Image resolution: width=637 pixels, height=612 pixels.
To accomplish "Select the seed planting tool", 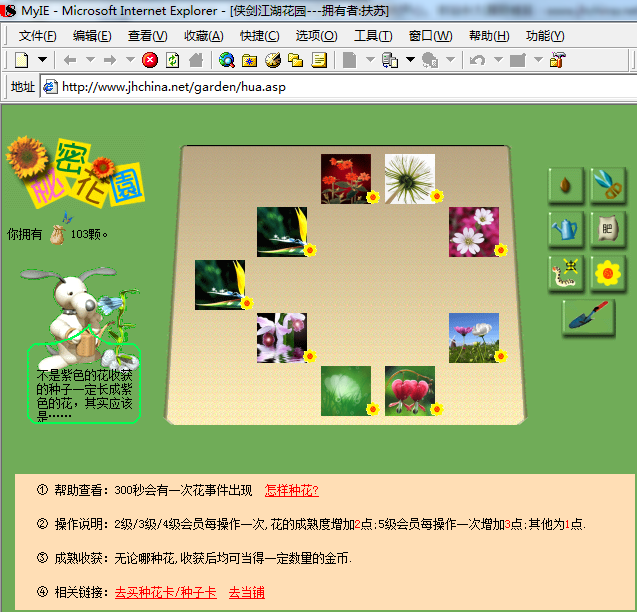I will 566,185.
